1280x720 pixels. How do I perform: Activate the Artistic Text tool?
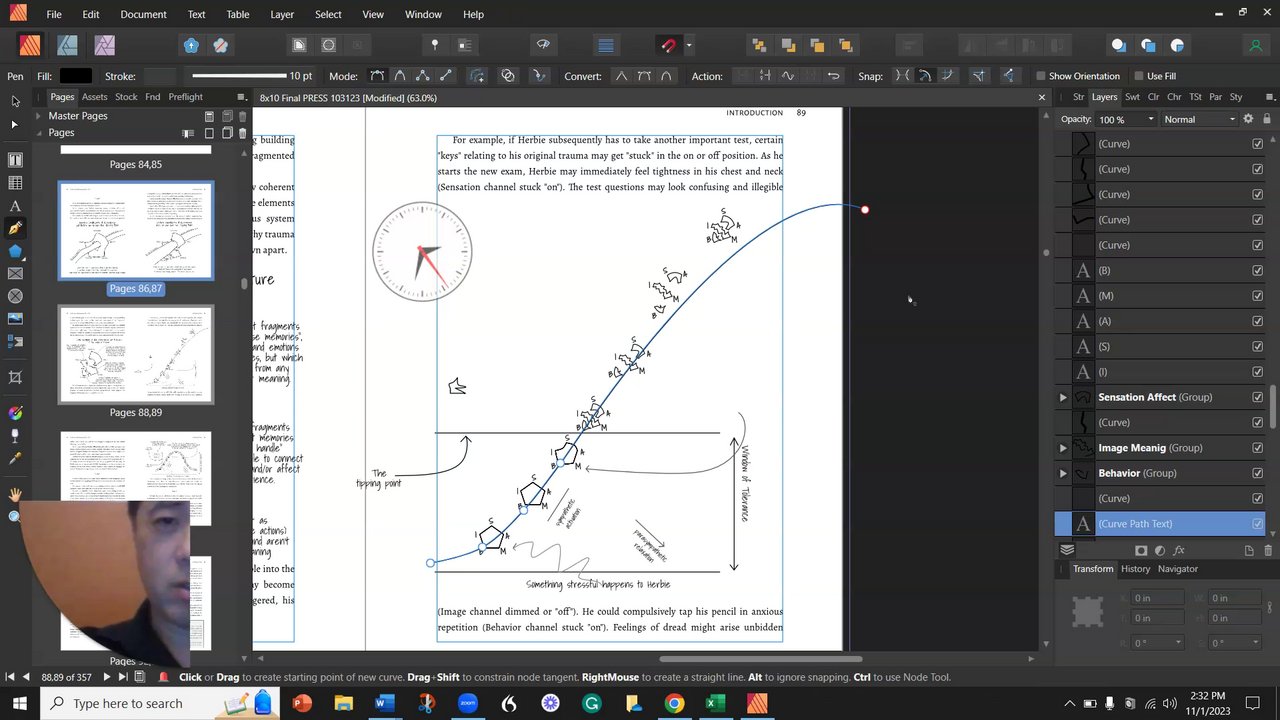15,206
